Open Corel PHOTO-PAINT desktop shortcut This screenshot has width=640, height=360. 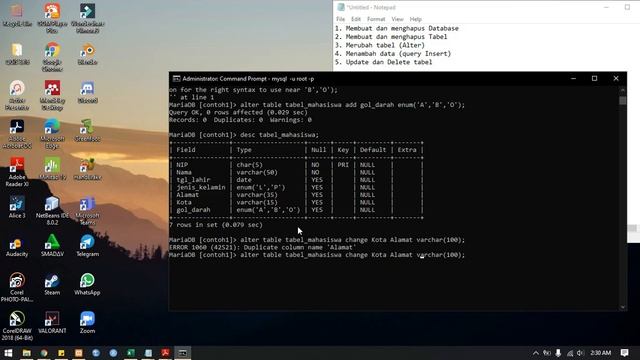click(17, 287)
